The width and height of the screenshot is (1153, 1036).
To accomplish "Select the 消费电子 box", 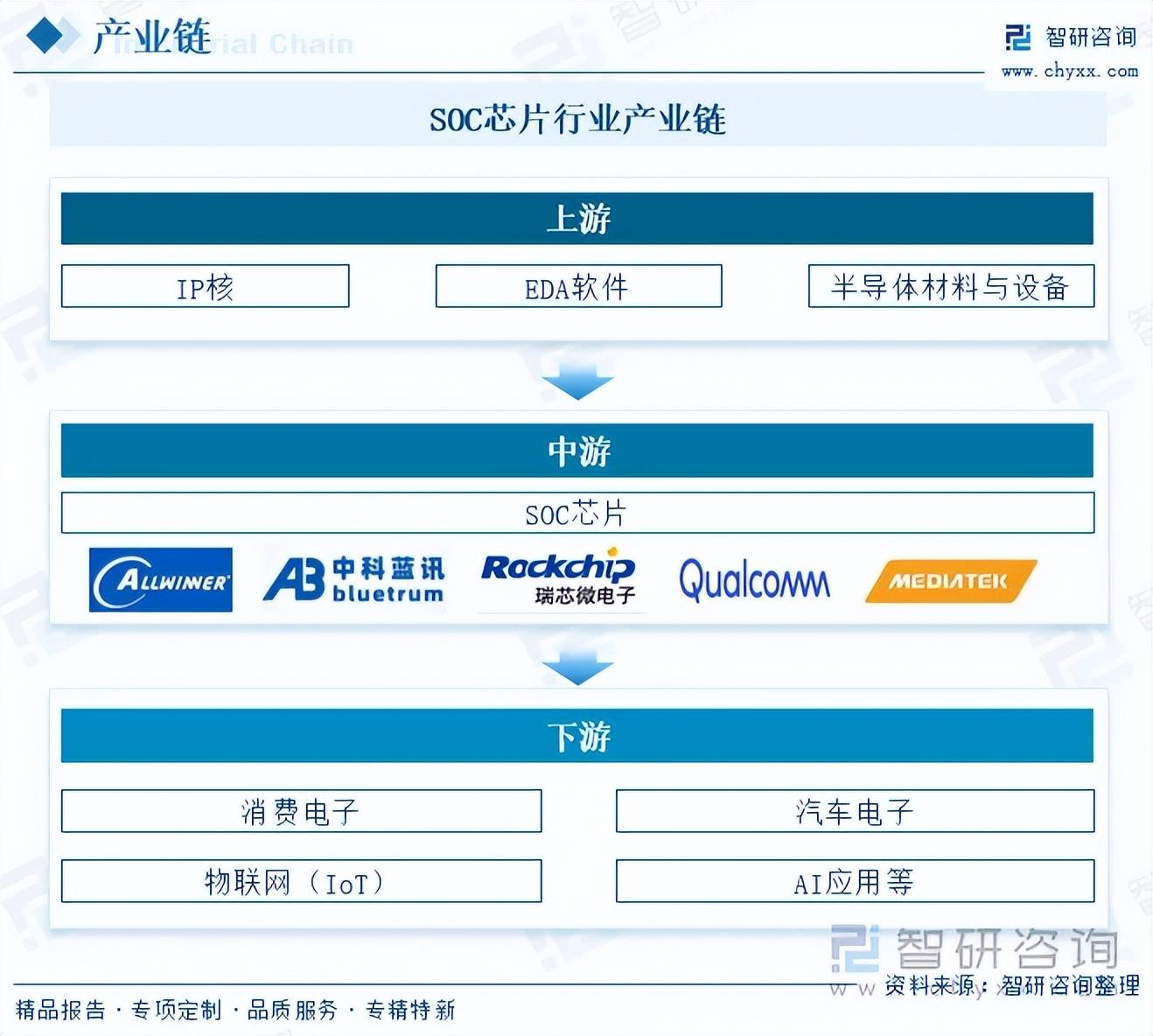I will pyautogui.click(x=301, y=811).
